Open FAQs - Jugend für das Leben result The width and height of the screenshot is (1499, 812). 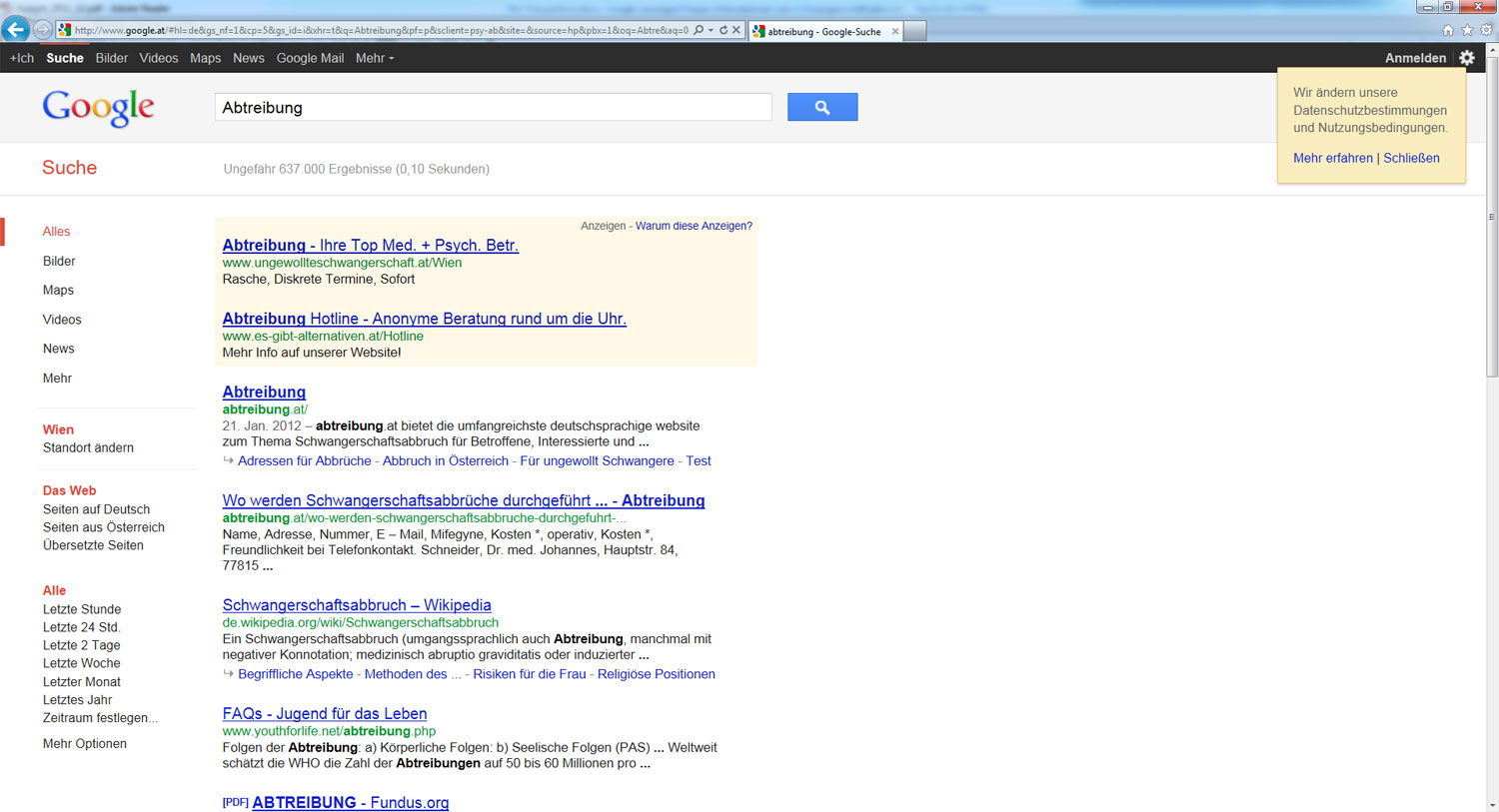point(325,713)
